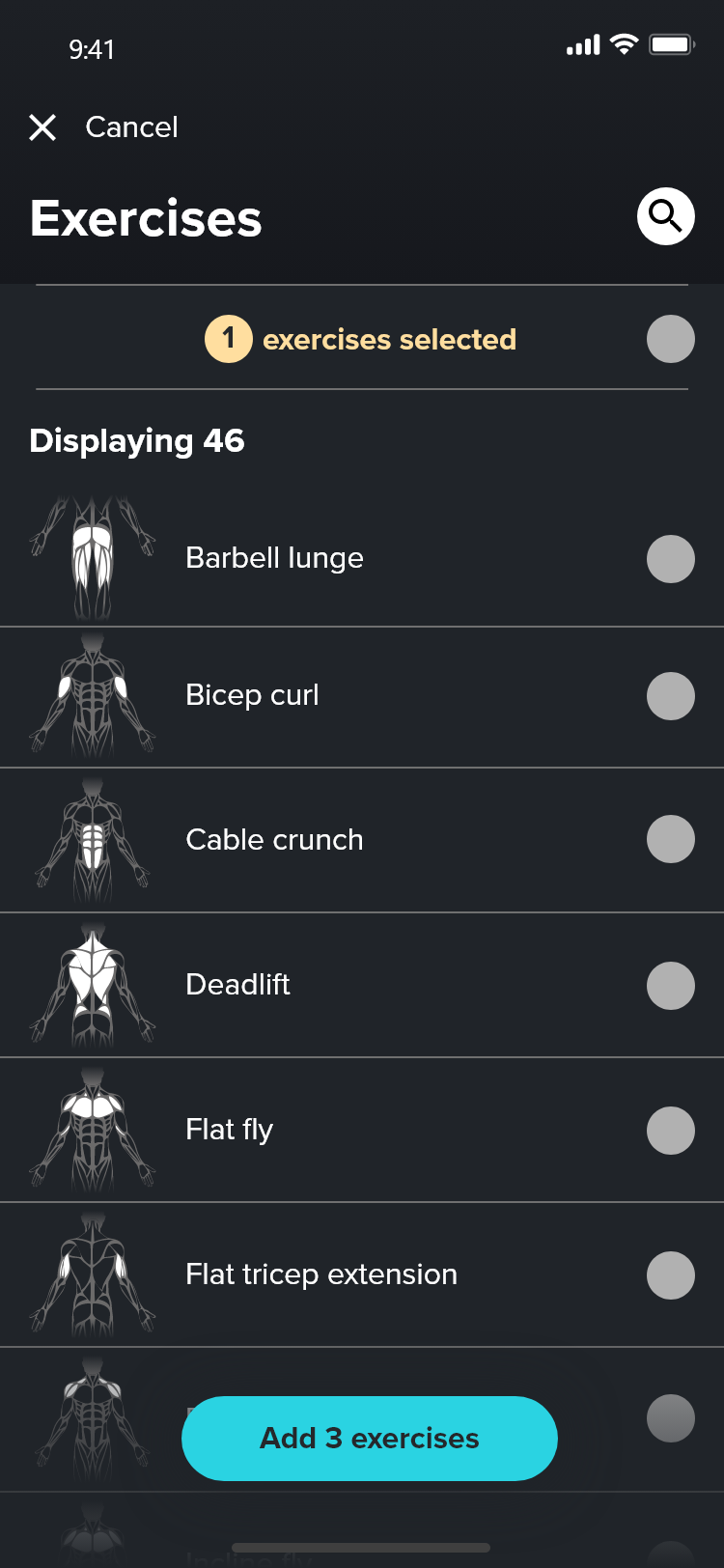Viewport: 724px width, 1568px height.
Task: Toggle the exercises selected filter circle
Action: 670,339
